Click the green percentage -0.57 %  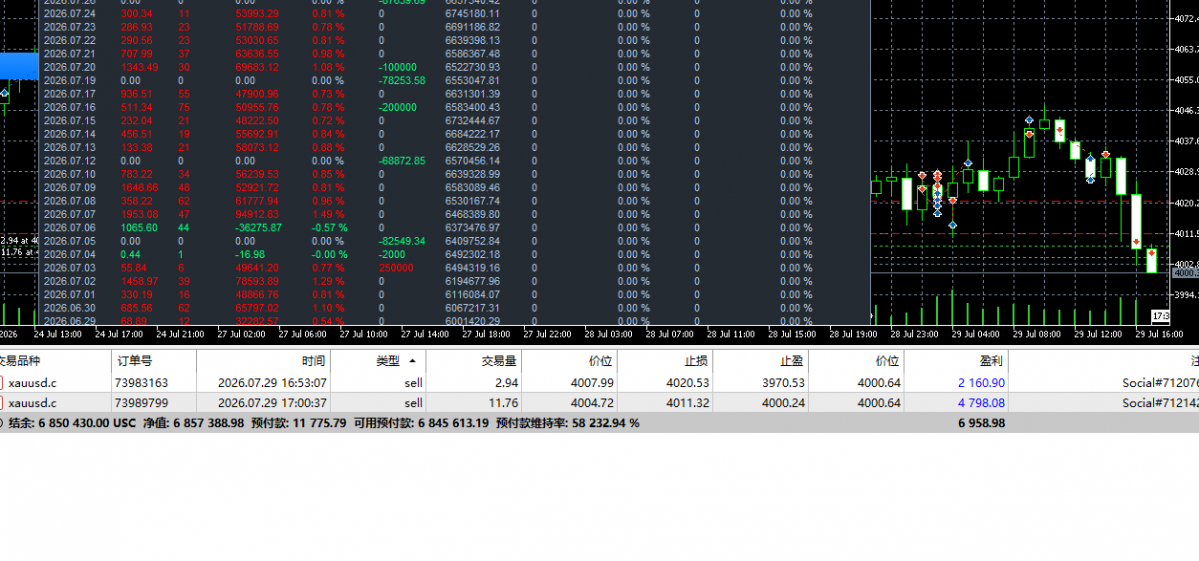pyautogui.click(x=330, y=228)
